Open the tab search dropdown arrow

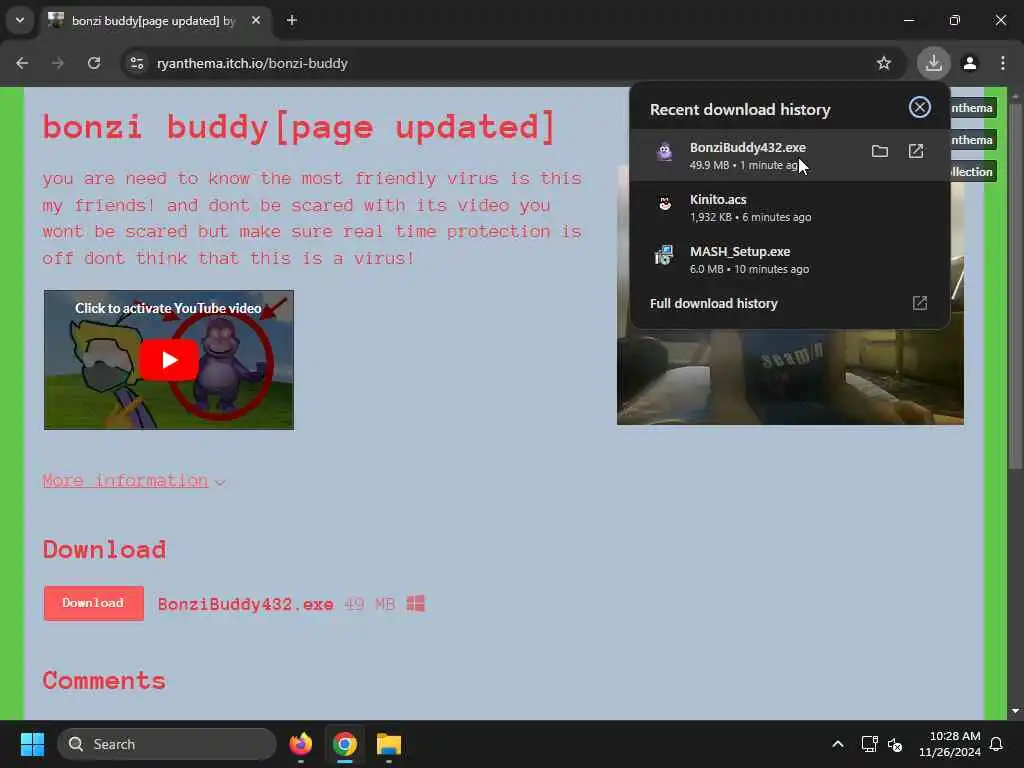point(20,20)
